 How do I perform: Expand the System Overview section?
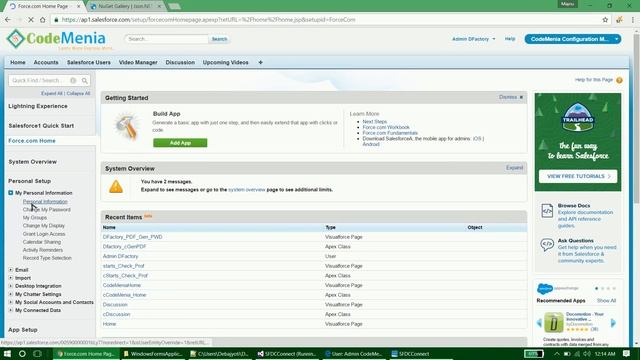point(514,168)
